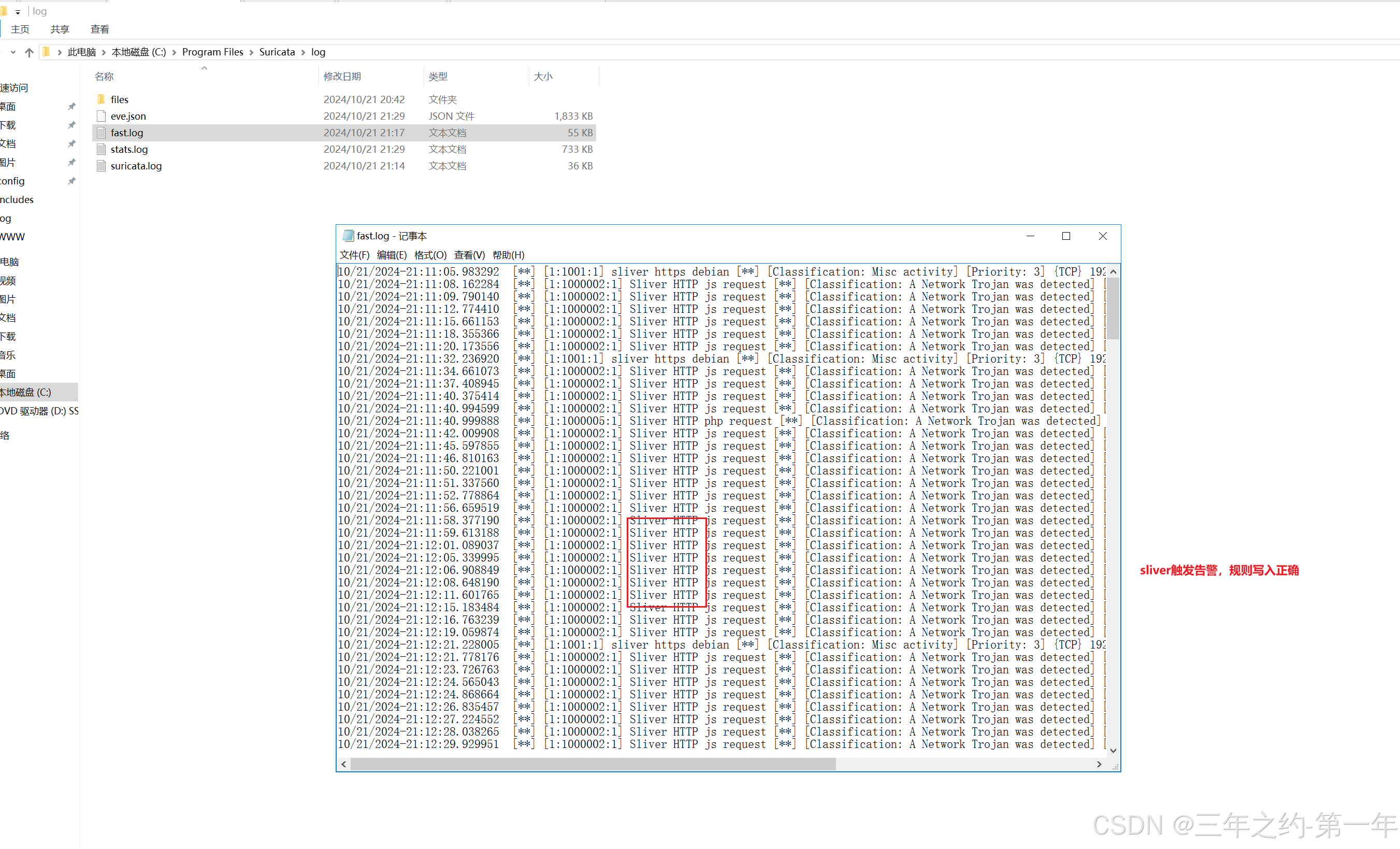This screenshot has width=1400, height=849.
Task: Click Suricata in the address breadcrumb
Action: tap(277, 52)
